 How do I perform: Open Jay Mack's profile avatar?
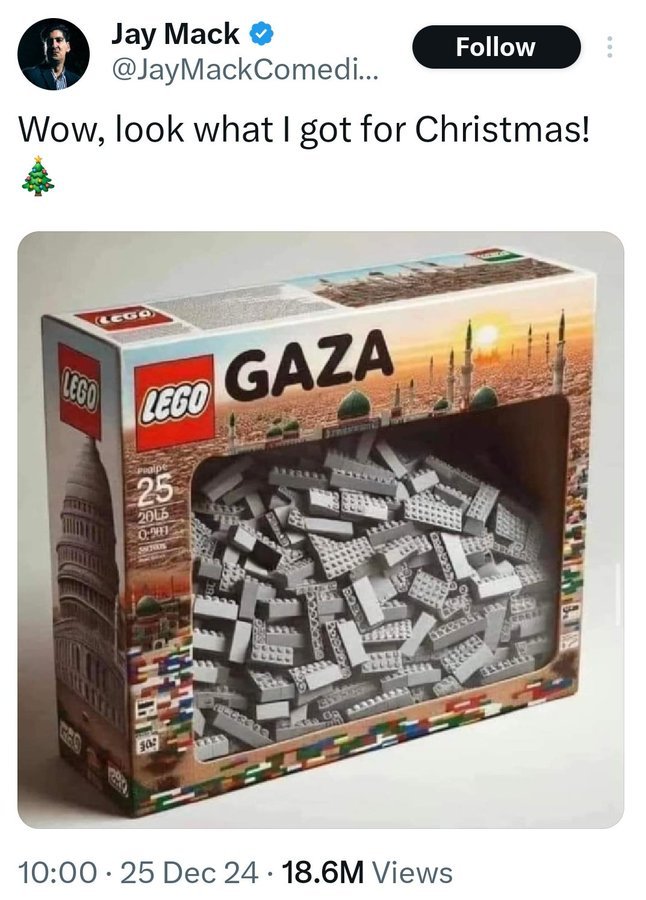(53, 54)
